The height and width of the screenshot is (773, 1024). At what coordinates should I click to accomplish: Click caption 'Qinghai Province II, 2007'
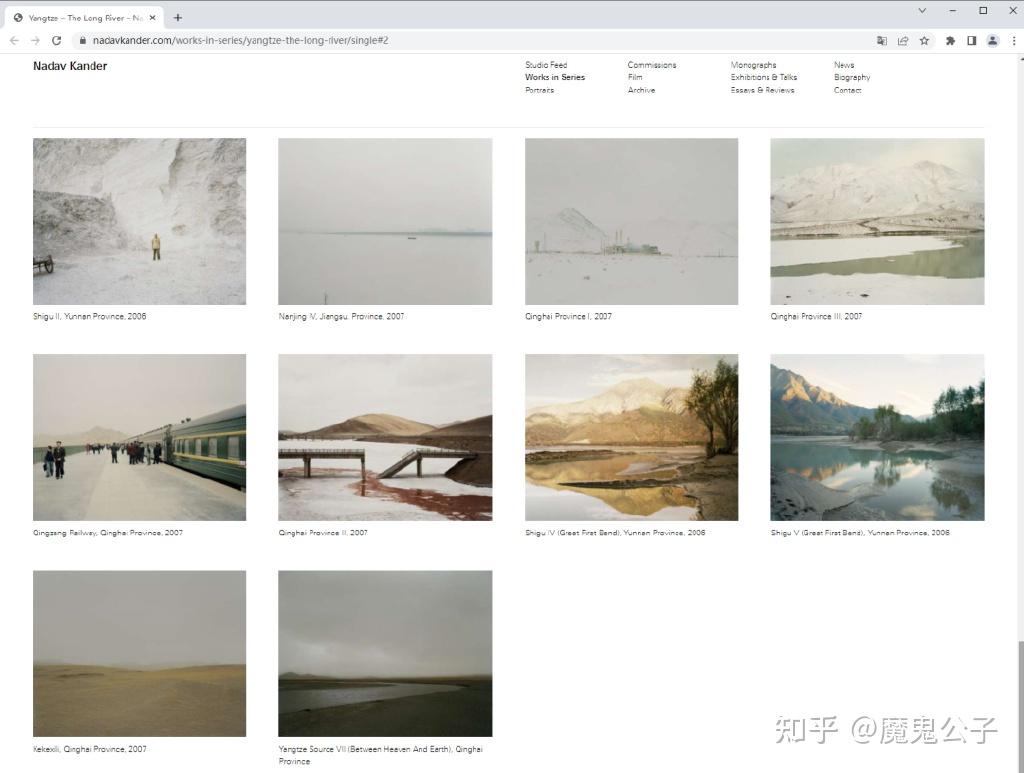pos(323,533)
